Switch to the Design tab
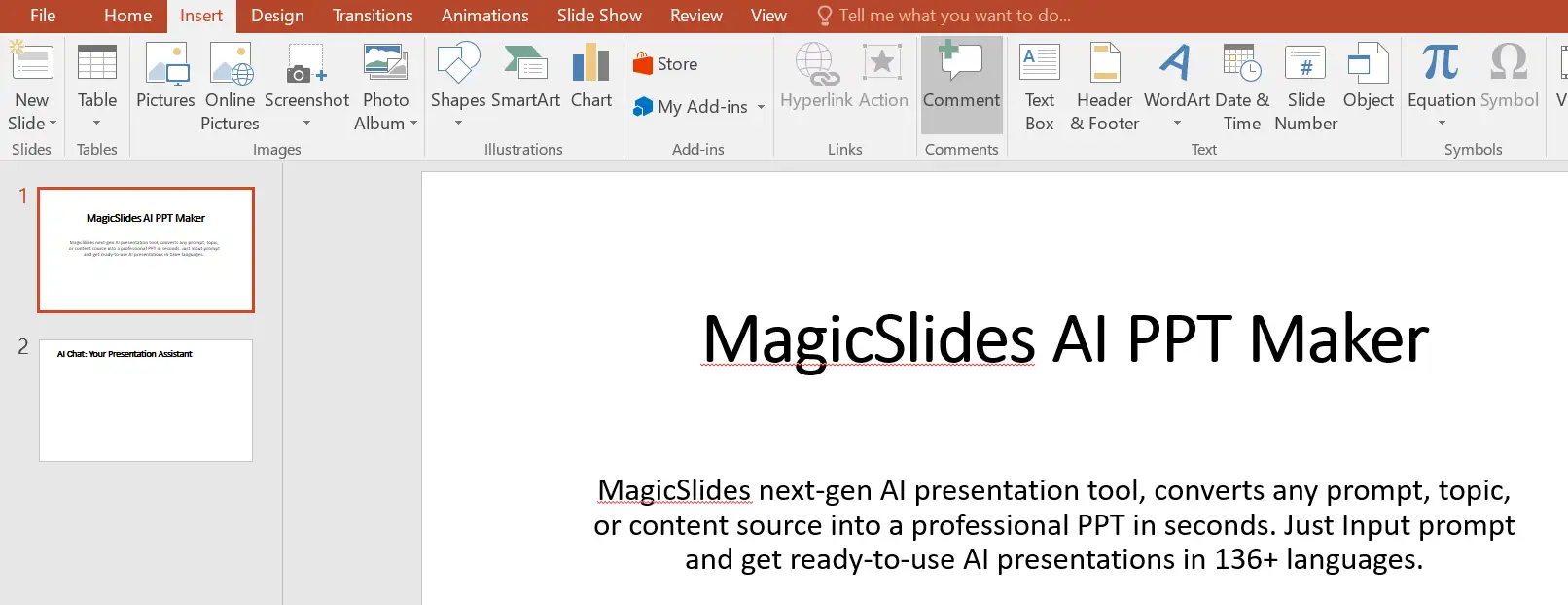Viewport: 1568px width, 605px height. pos(277,16)
